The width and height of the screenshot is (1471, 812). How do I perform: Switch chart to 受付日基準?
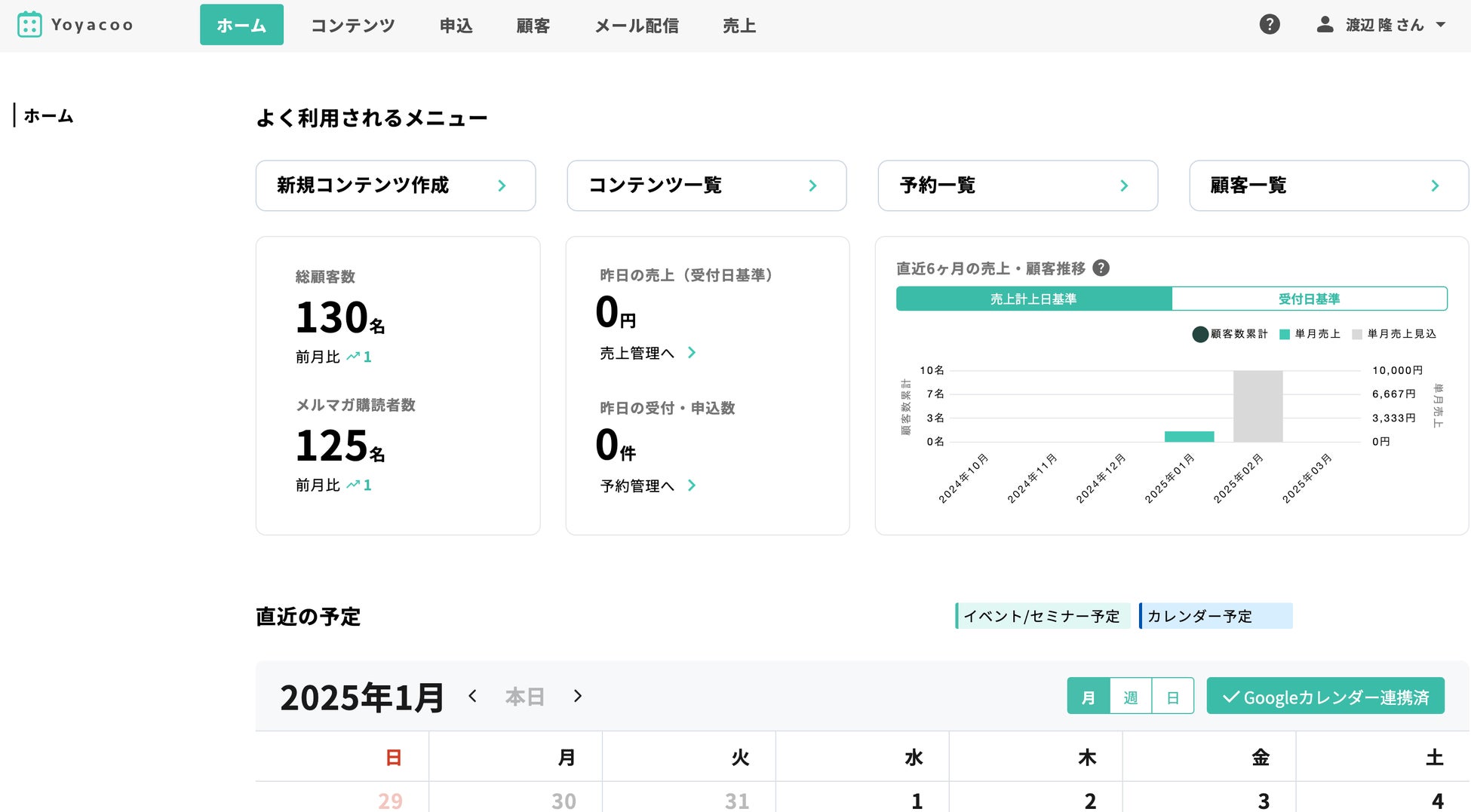1309,299
